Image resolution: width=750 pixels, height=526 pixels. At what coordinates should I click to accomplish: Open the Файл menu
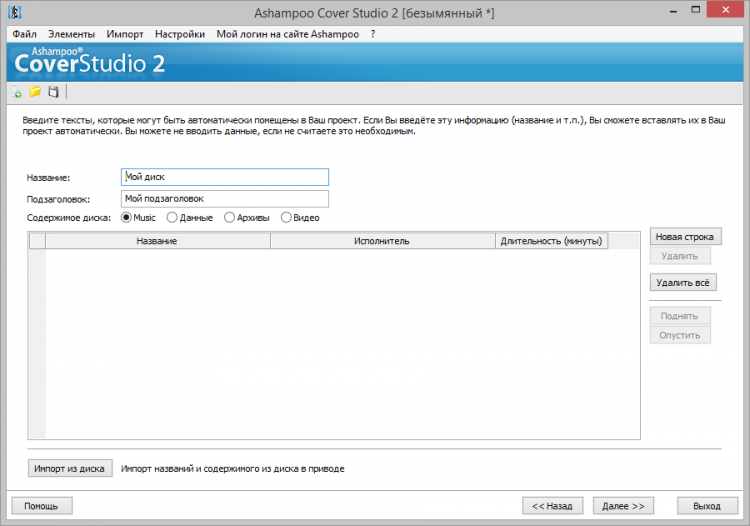(x=24, y=34)
